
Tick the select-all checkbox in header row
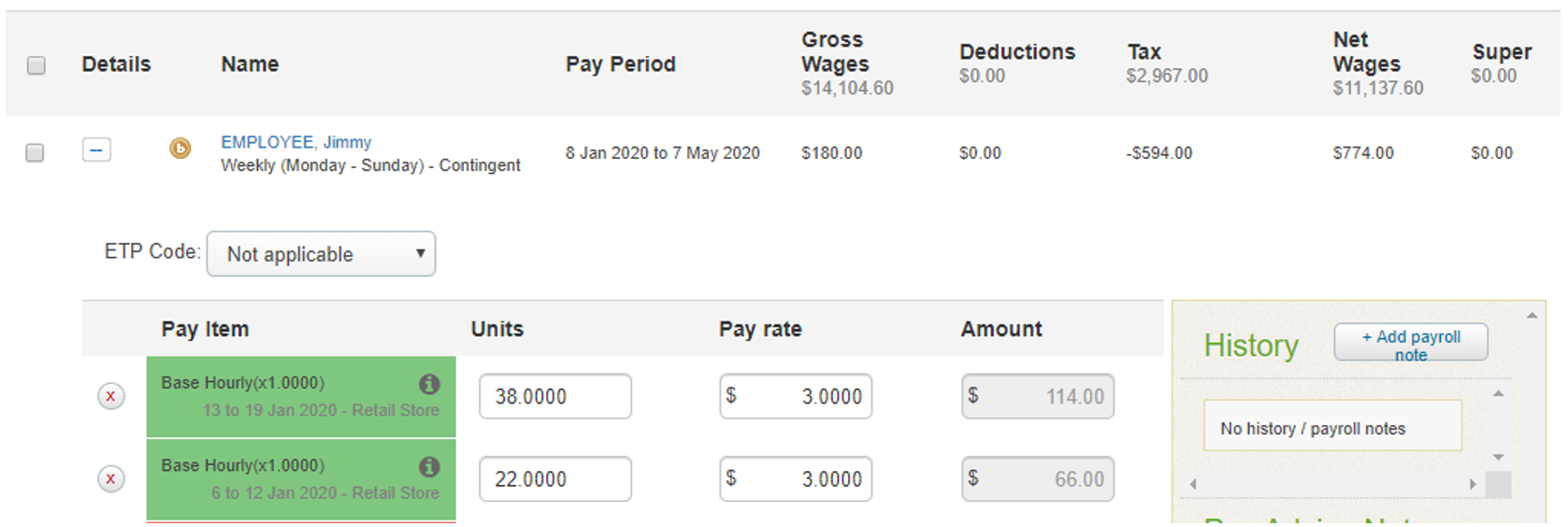(36, 64)
